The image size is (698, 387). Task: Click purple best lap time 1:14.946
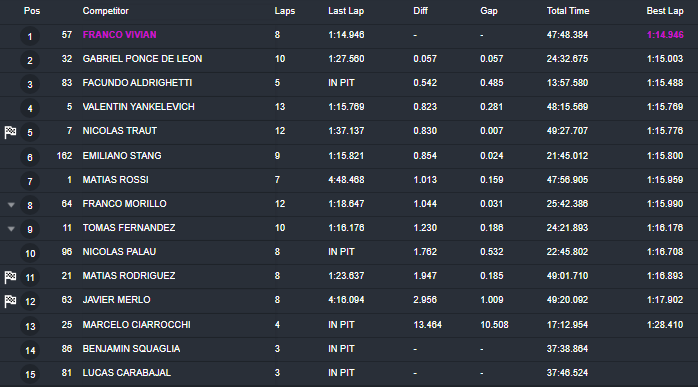tap(665, 35)
